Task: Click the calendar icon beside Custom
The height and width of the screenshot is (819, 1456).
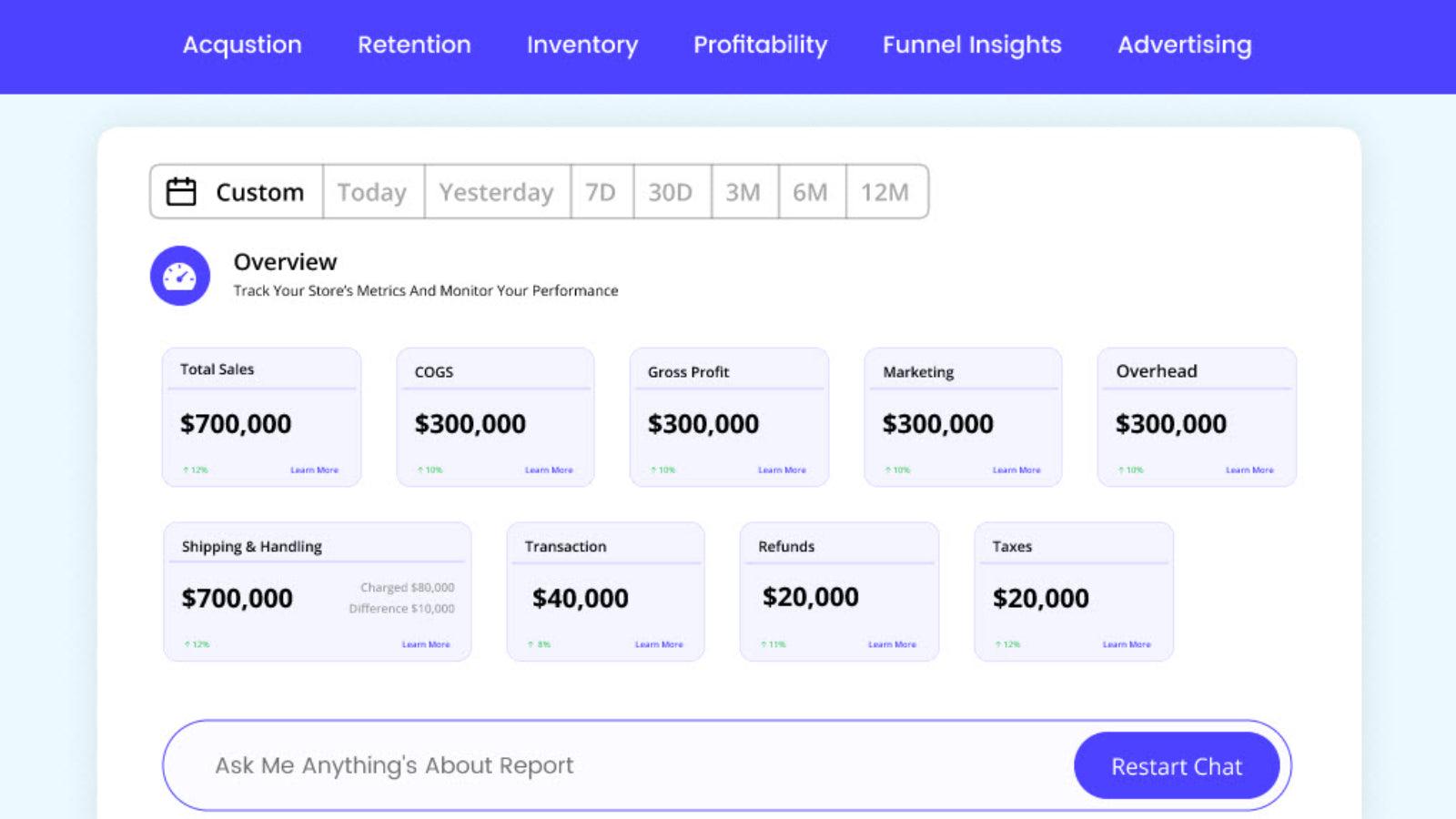Action: coord(180,191)
